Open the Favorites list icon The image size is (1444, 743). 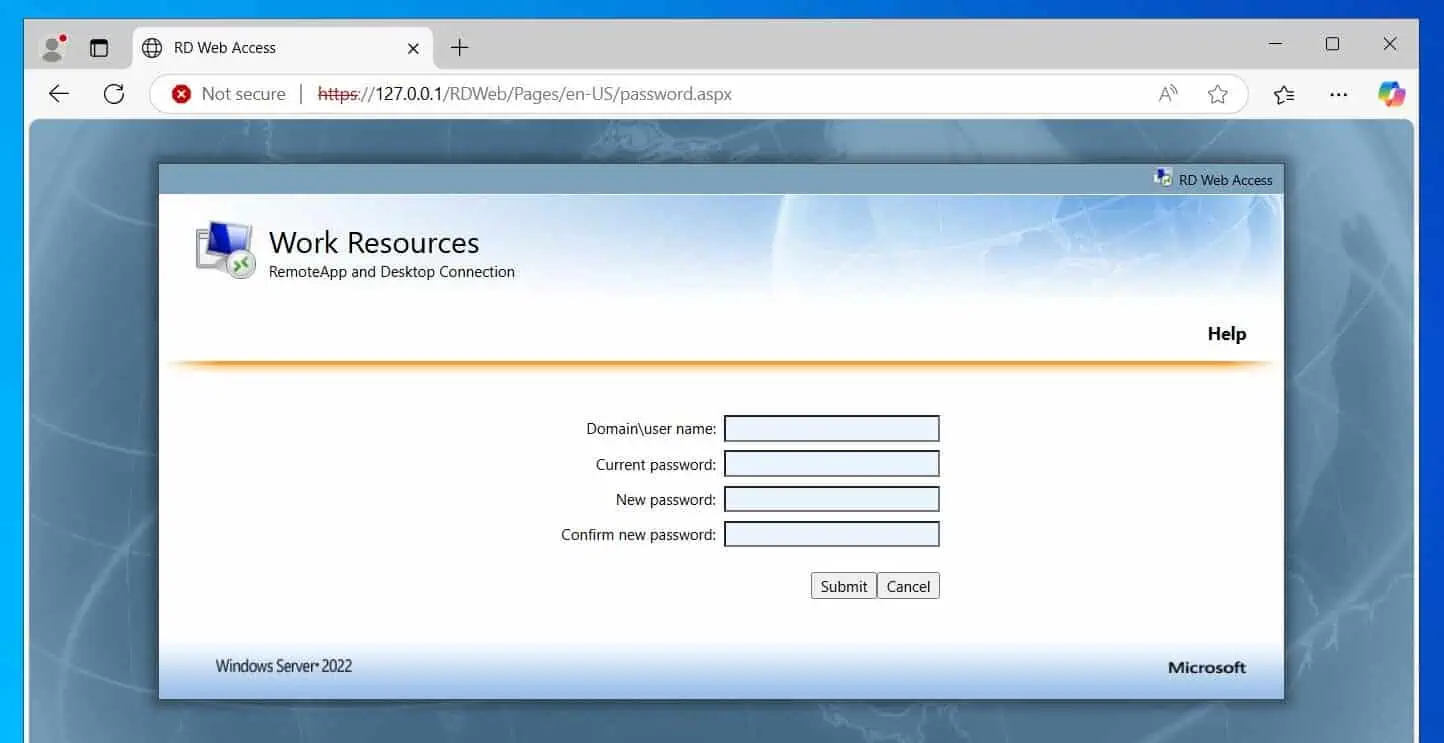coord(1284,94)
